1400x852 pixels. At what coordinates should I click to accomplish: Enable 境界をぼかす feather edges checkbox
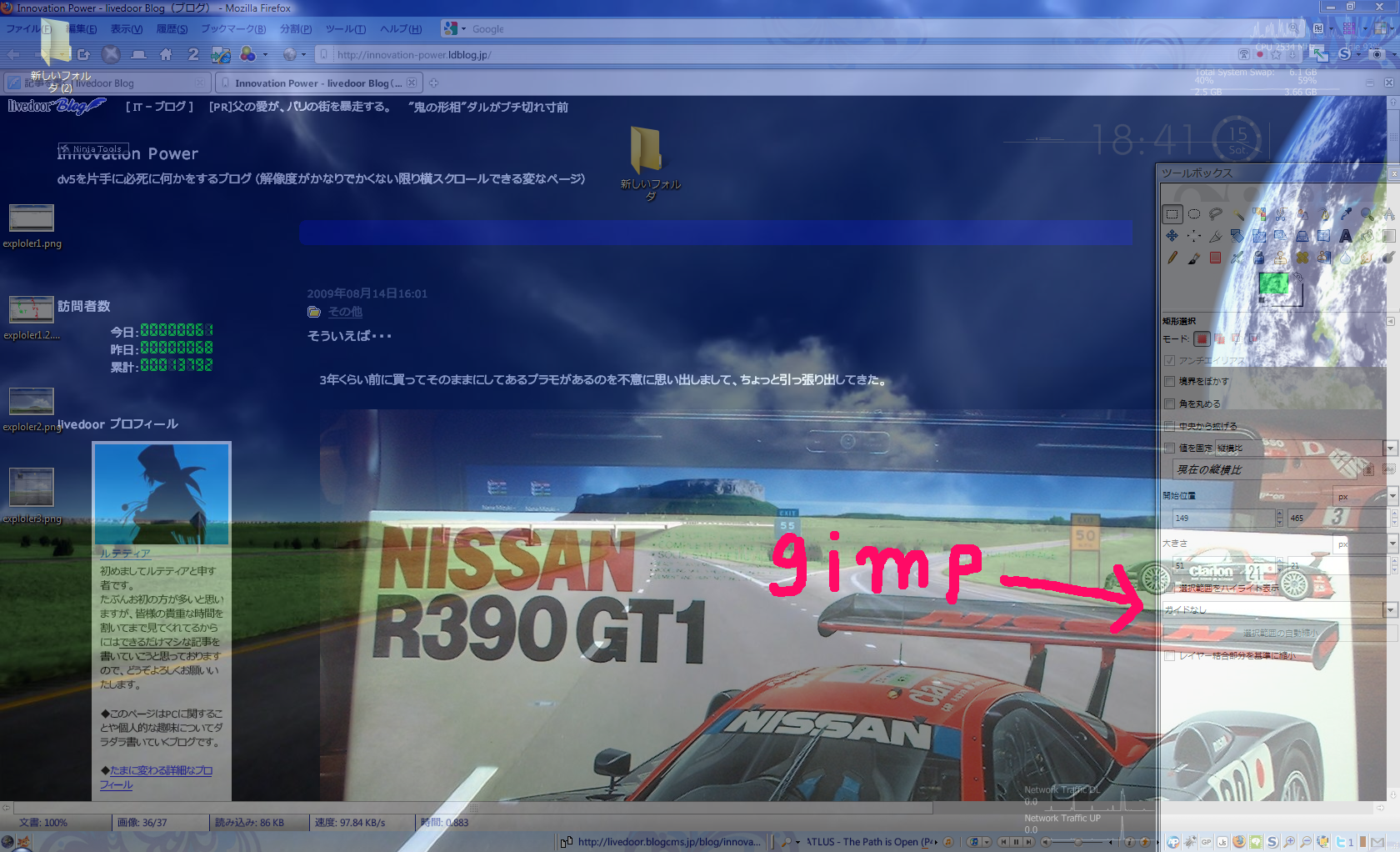pos(1169,381)
